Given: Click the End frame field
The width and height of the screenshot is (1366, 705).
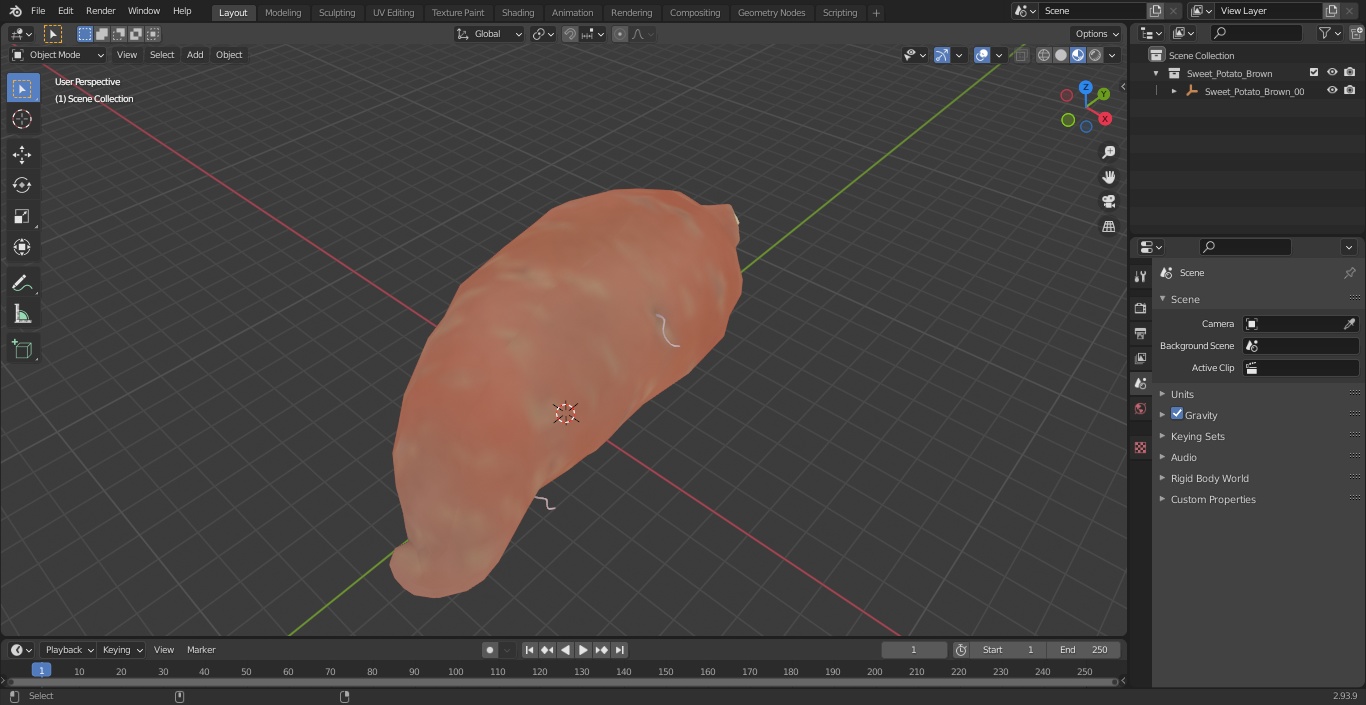Looking at the screenshot, I should 1084,650.
